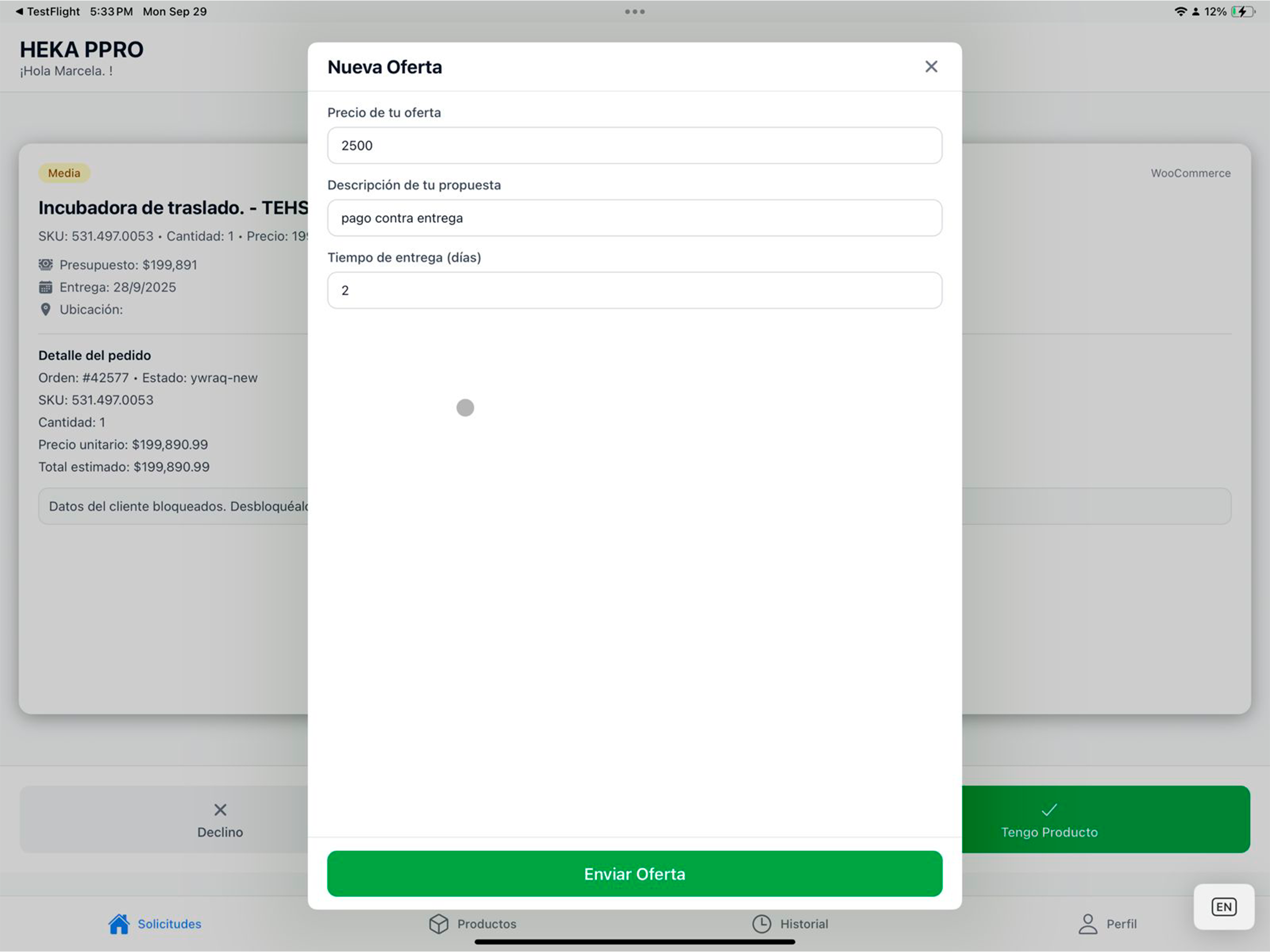Switch to the Productos tab
Image resolution: width=1270 pixels, height=952 pixels.
pyautogui.click(x=473, y=924)
